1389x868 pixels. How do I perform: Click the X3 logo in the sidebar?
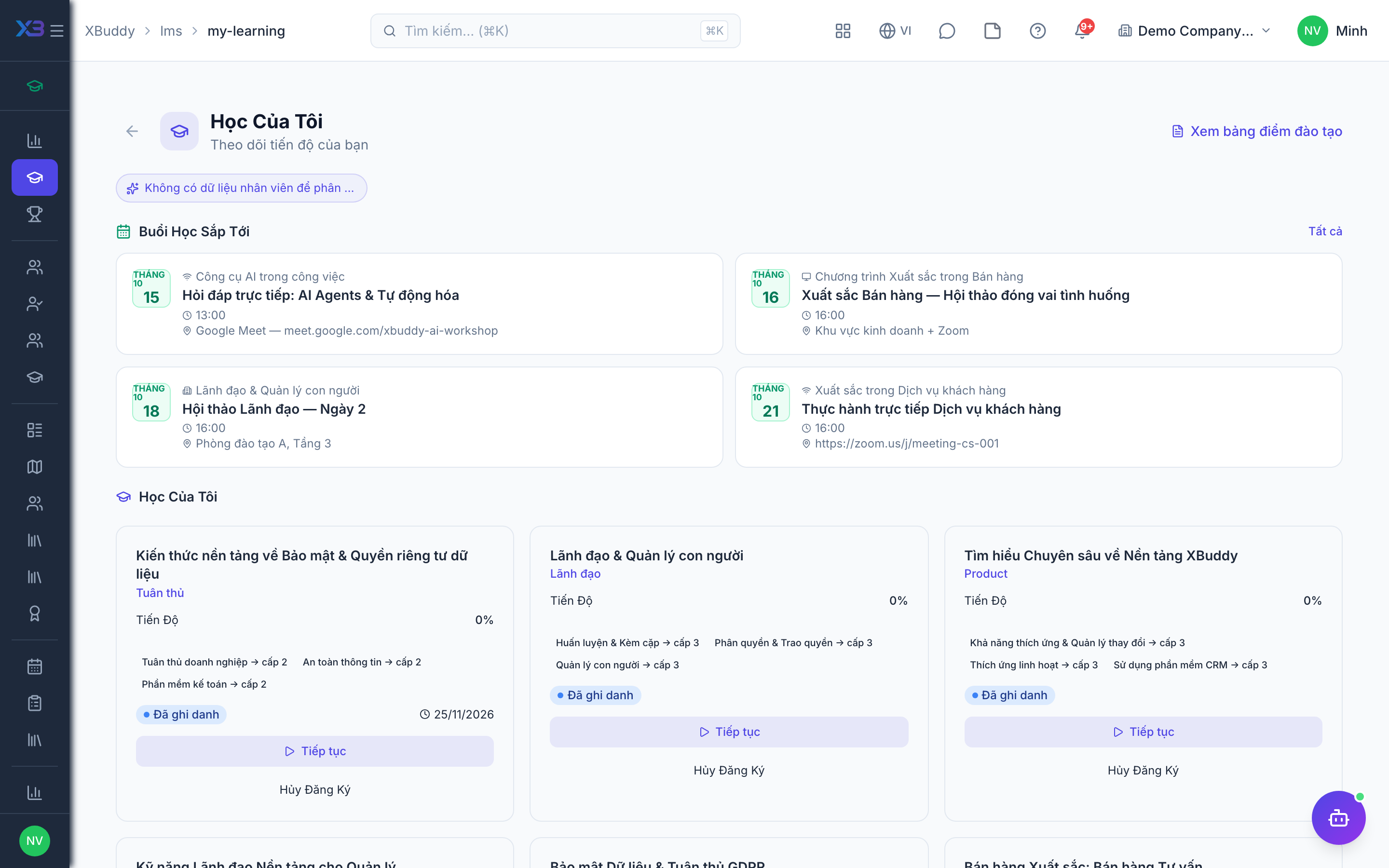pyautogui.click(x=29, y=29)
